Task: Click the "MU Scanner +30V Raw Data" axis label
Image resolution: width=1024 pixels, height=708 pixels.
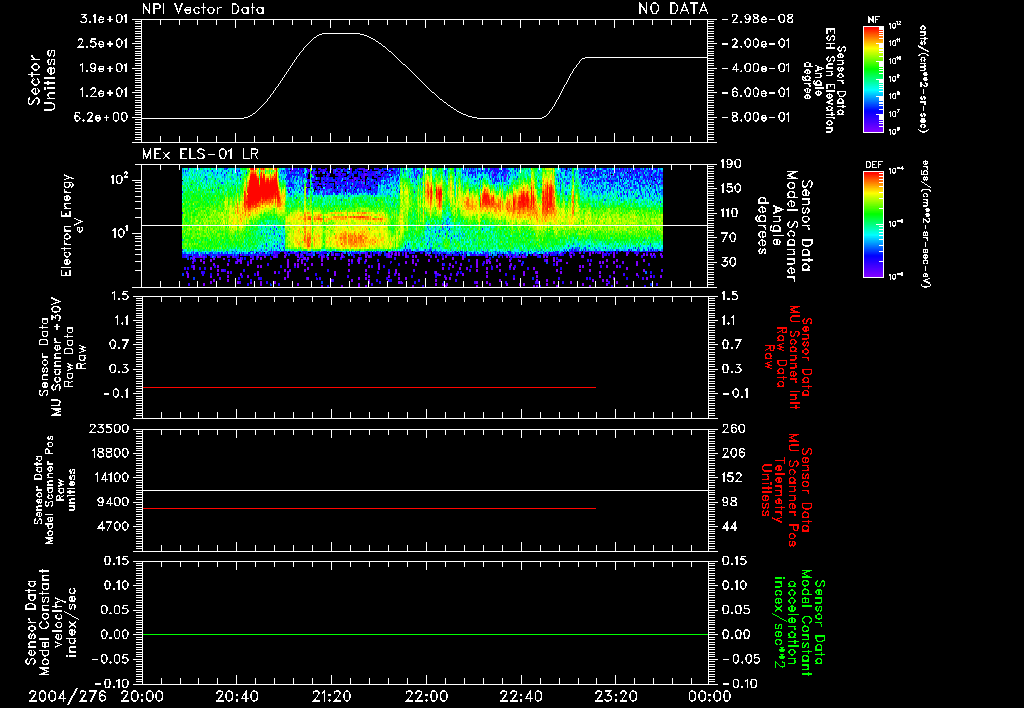Action: tap(62, 358)
